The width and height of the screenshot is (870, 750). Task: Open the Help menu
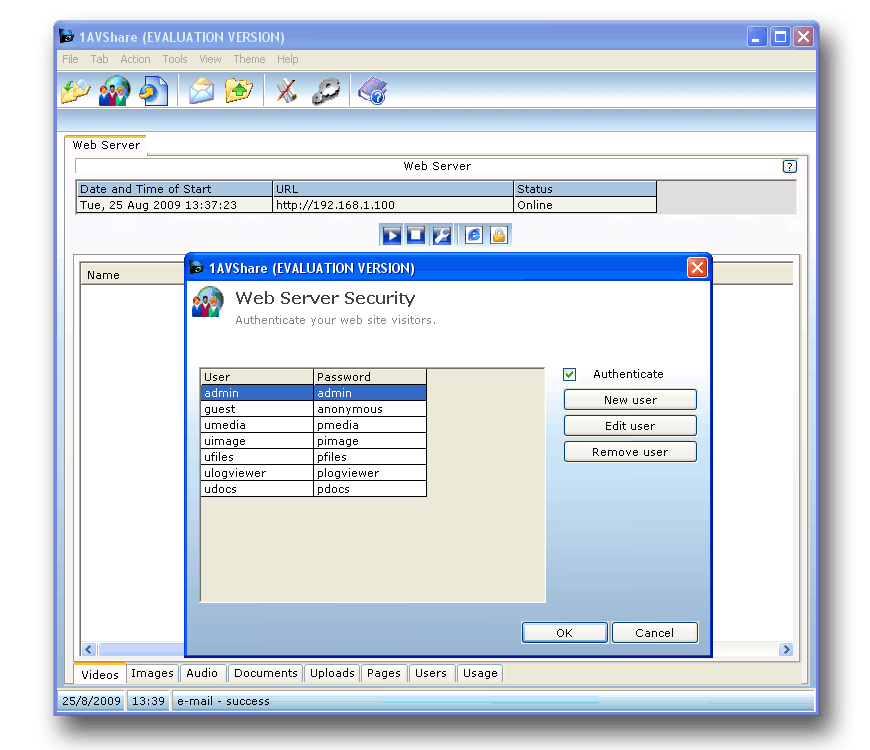287,59
